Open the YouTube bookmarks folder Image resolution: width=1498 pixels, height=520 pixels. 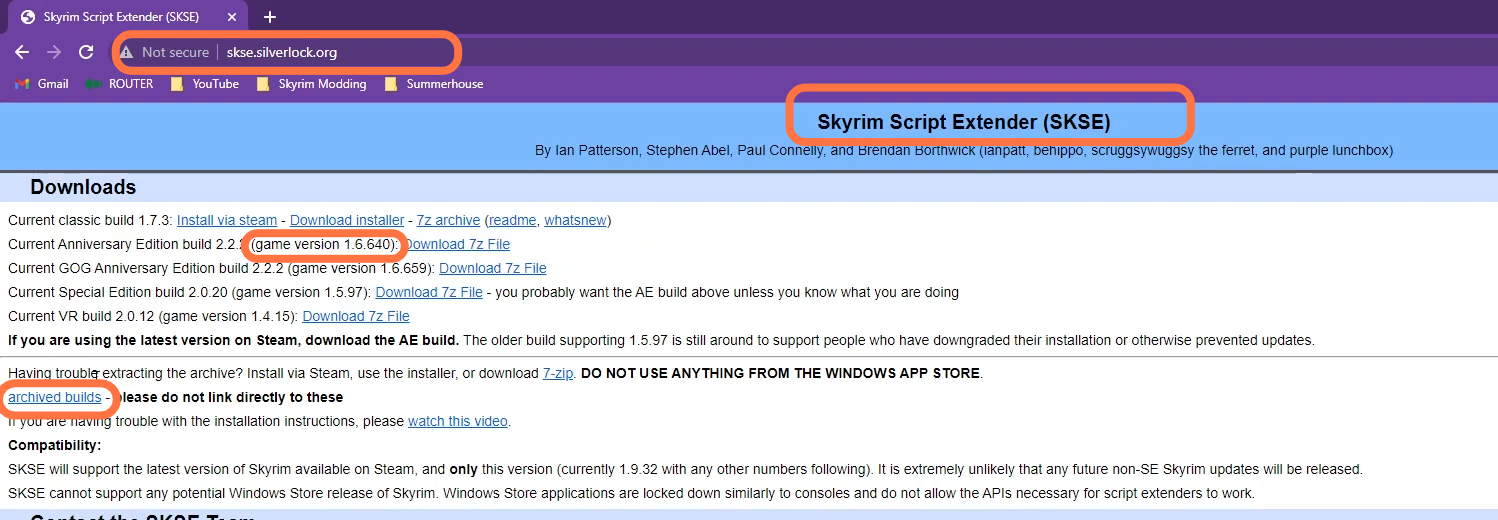click(x=205, y=84)
